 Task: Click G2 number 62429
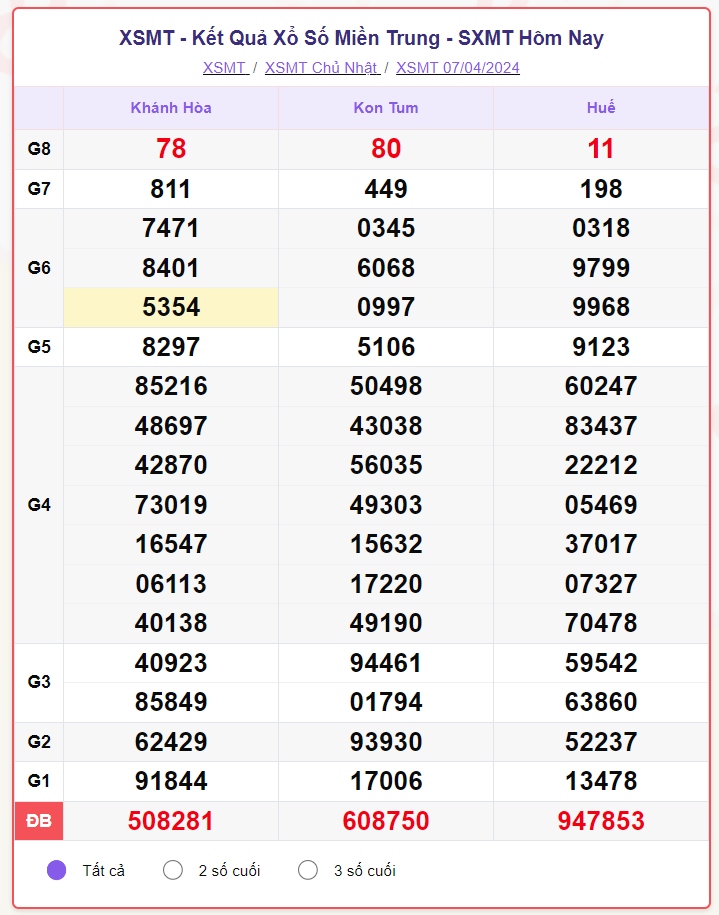[x=171, y=742]
